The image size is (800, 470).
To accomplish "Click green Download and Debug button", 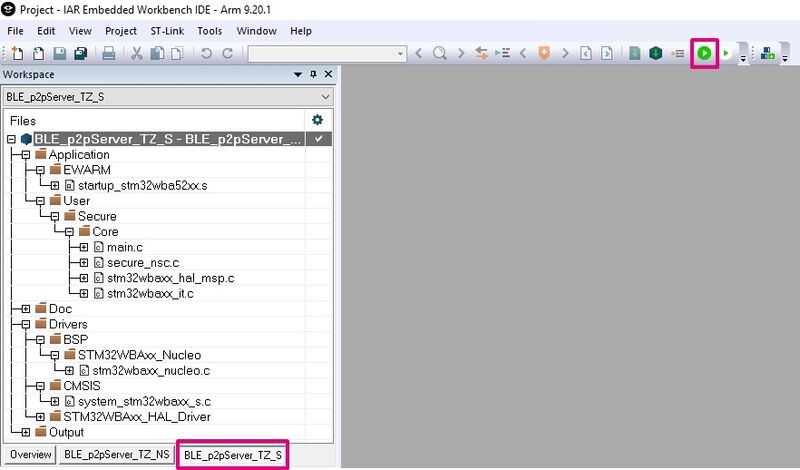I will [704, 53].
